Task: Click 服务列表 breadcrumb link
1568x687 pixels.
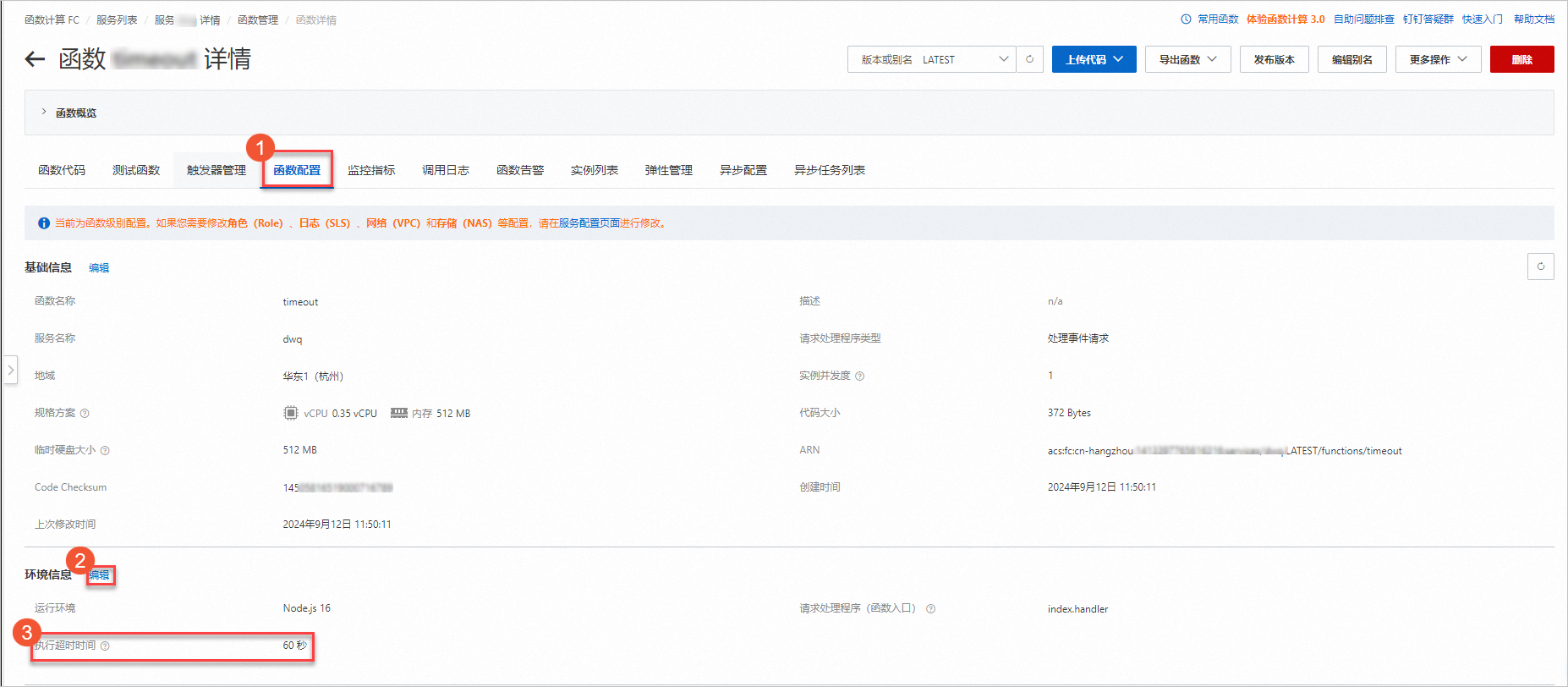Action: pyautogui.click(x=117, y=19)
